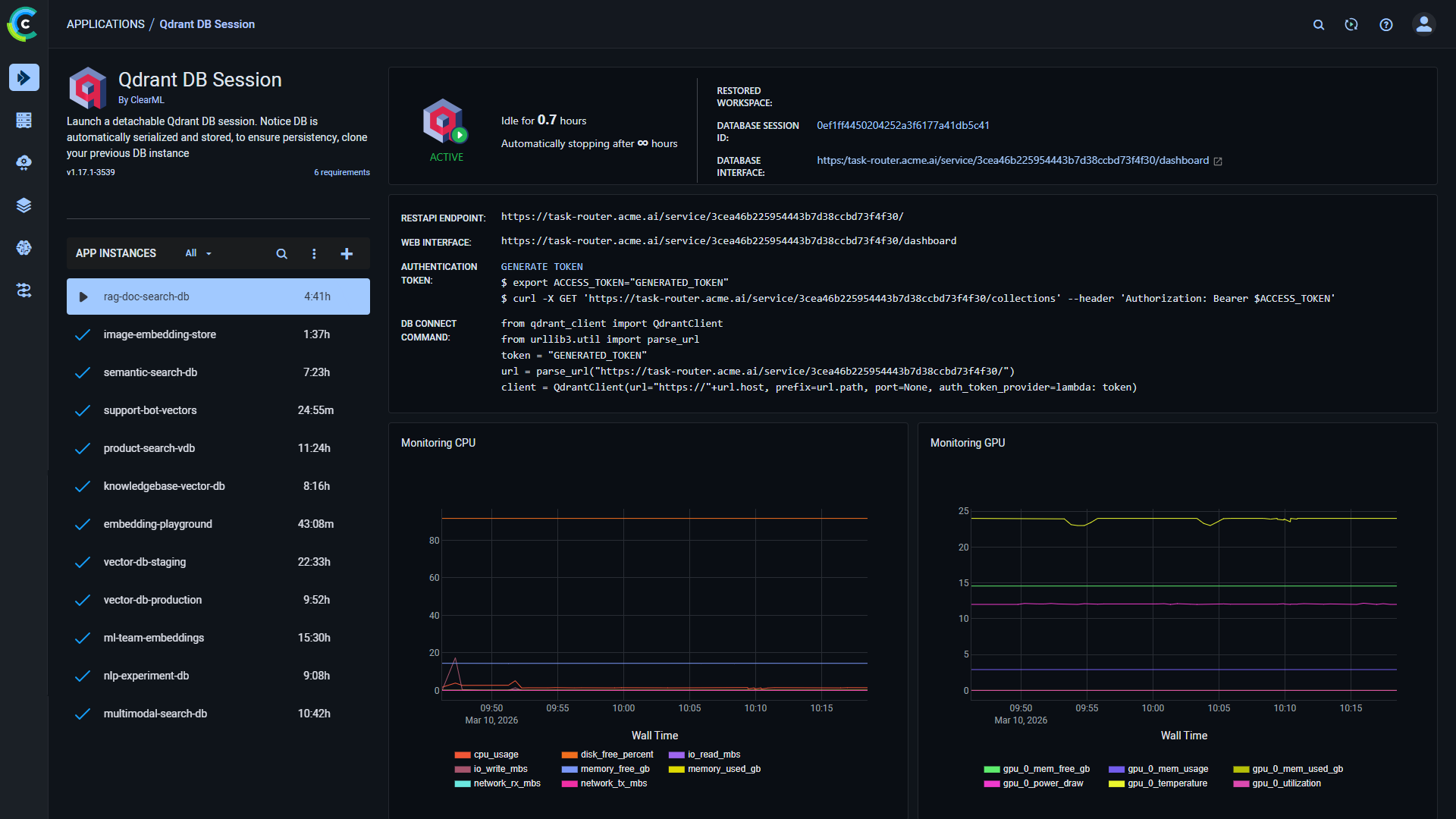The height and width of the screenshot is (819, 1456).
Task: Open app instances three-dot menu
Action: point(314,253)
